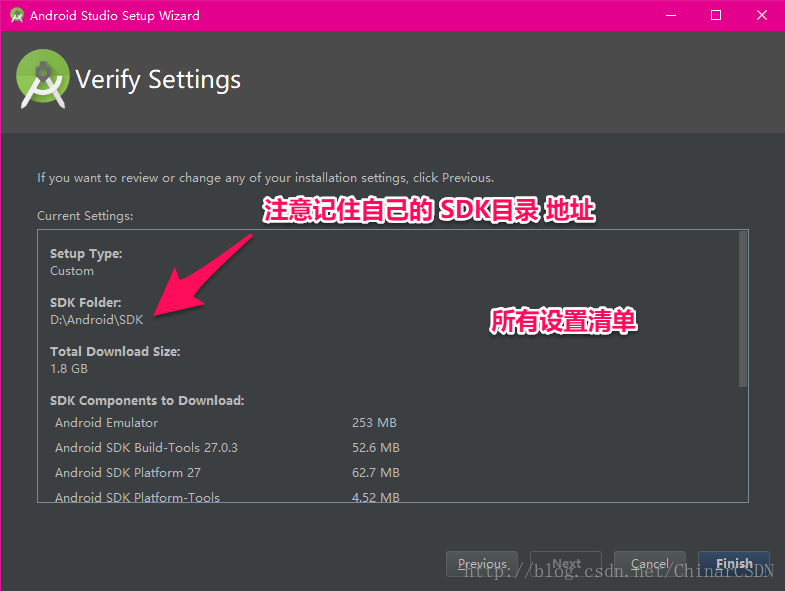This screenshot has width=785, height=591.
Task: Click the SDK Components to Download heading
Action: click(147, 401)
